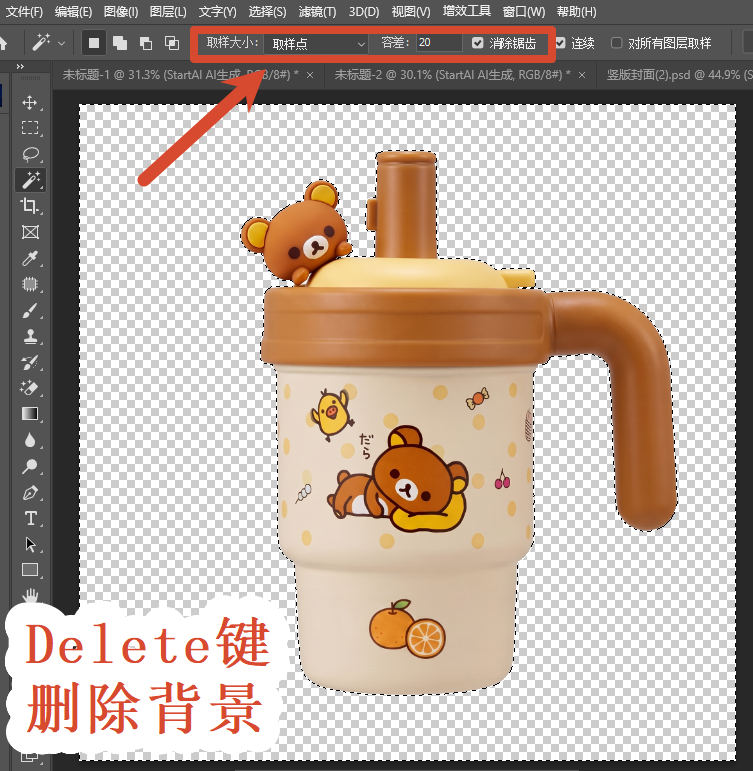Image resolution: width=753 pixels, height=771 pixels.
Task: Click the mug image on the canvas
Action: [x=457, y=423]
